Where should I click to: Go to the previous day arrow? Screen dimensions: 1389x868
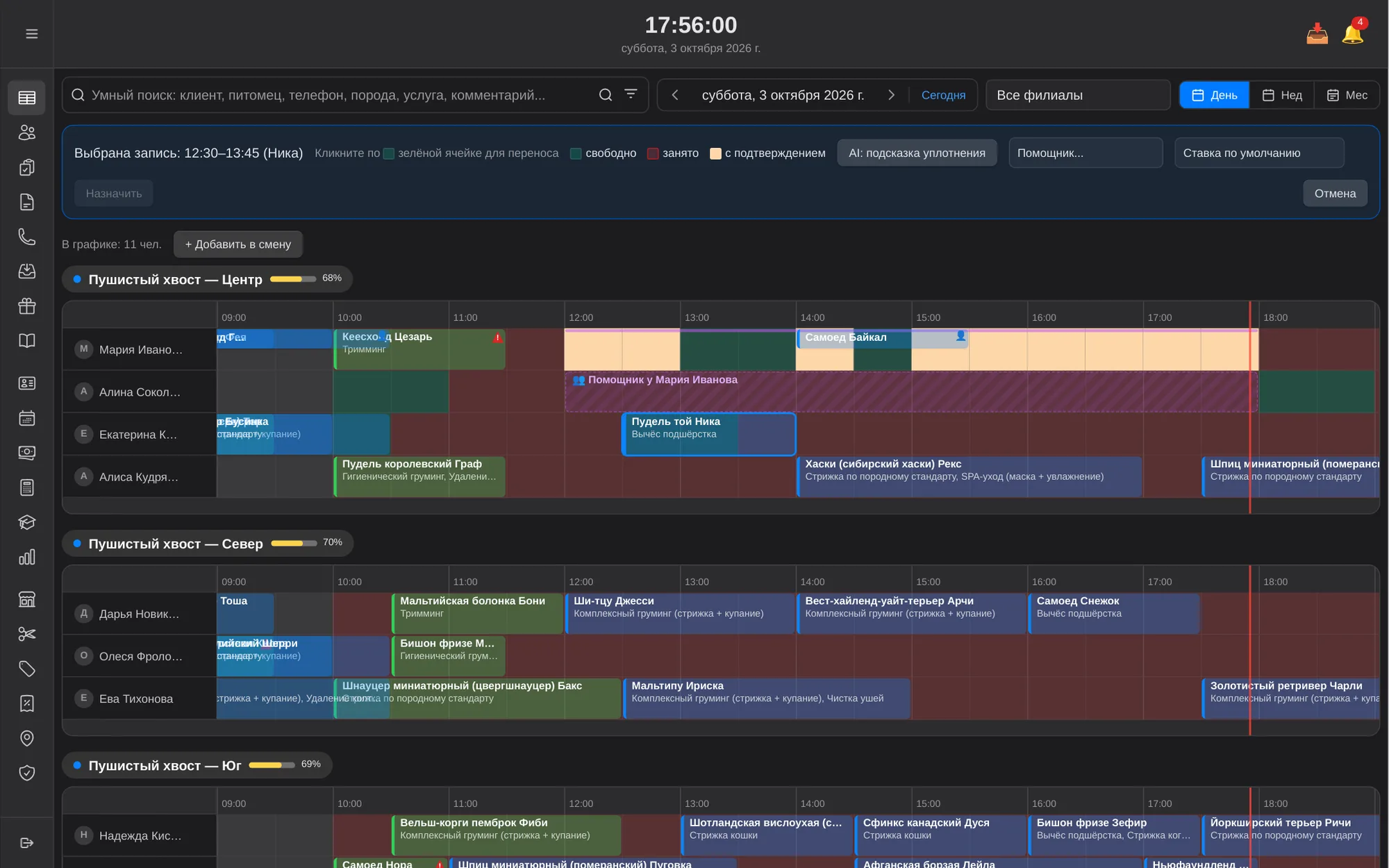click(674, 94)
